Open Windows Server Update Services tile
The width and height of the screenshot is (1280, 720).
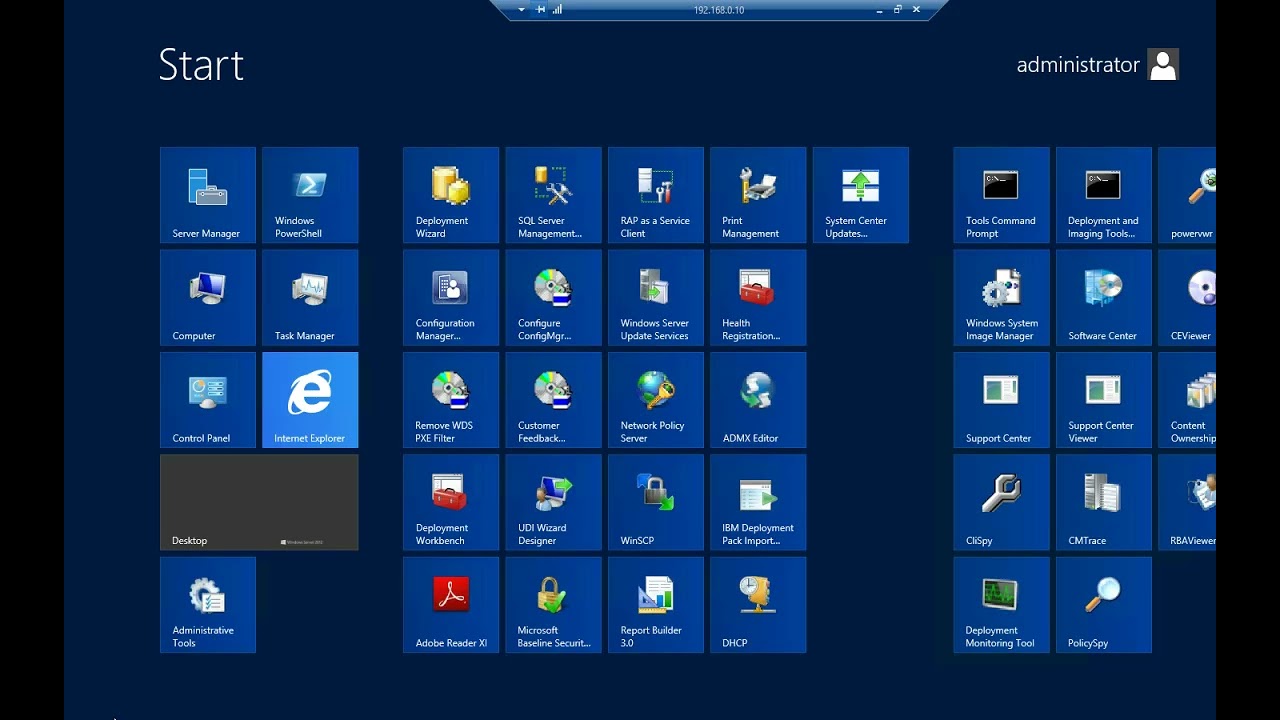pos(656,298)
